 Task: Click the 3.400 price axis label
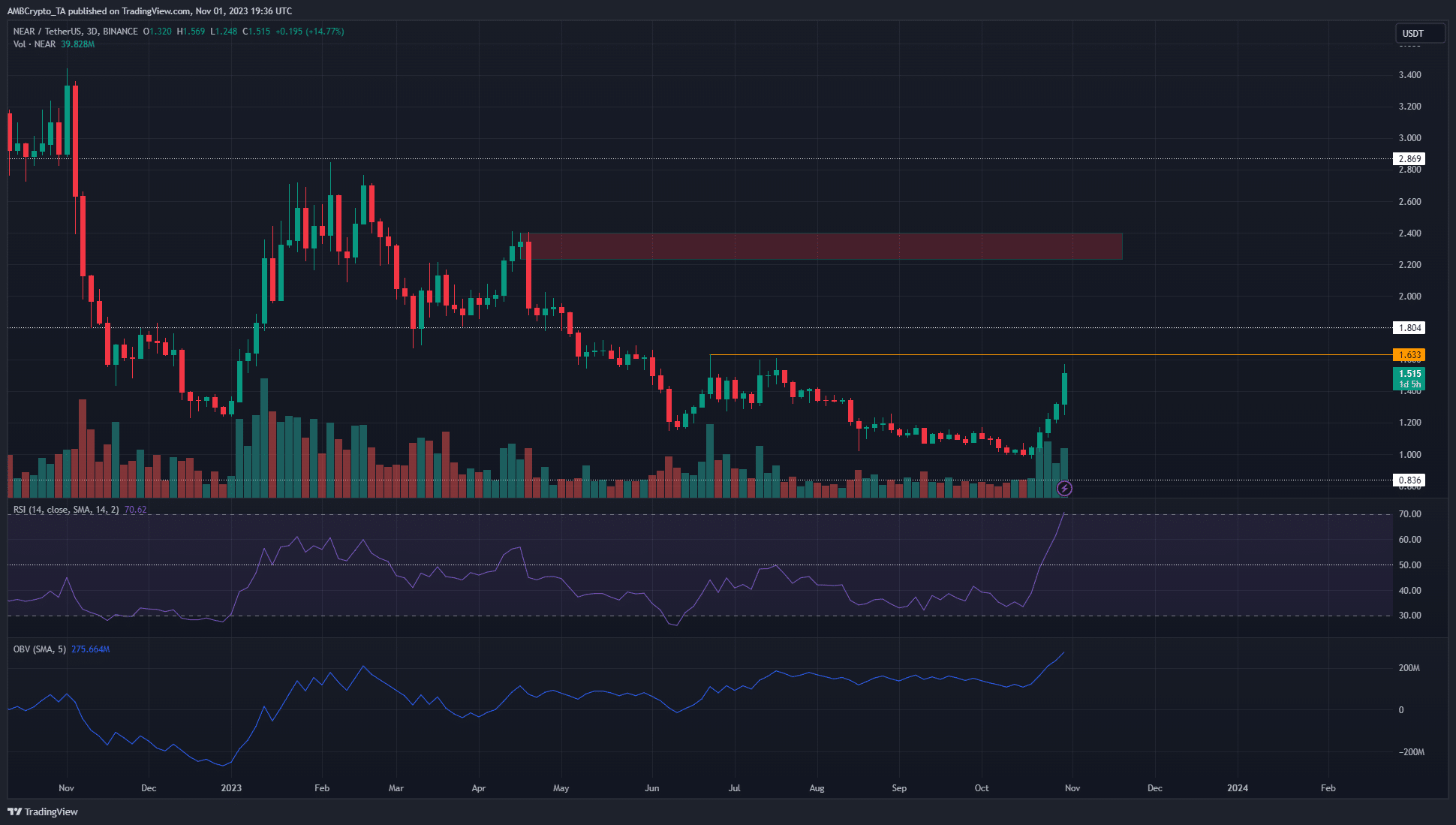click(1410, 75)
